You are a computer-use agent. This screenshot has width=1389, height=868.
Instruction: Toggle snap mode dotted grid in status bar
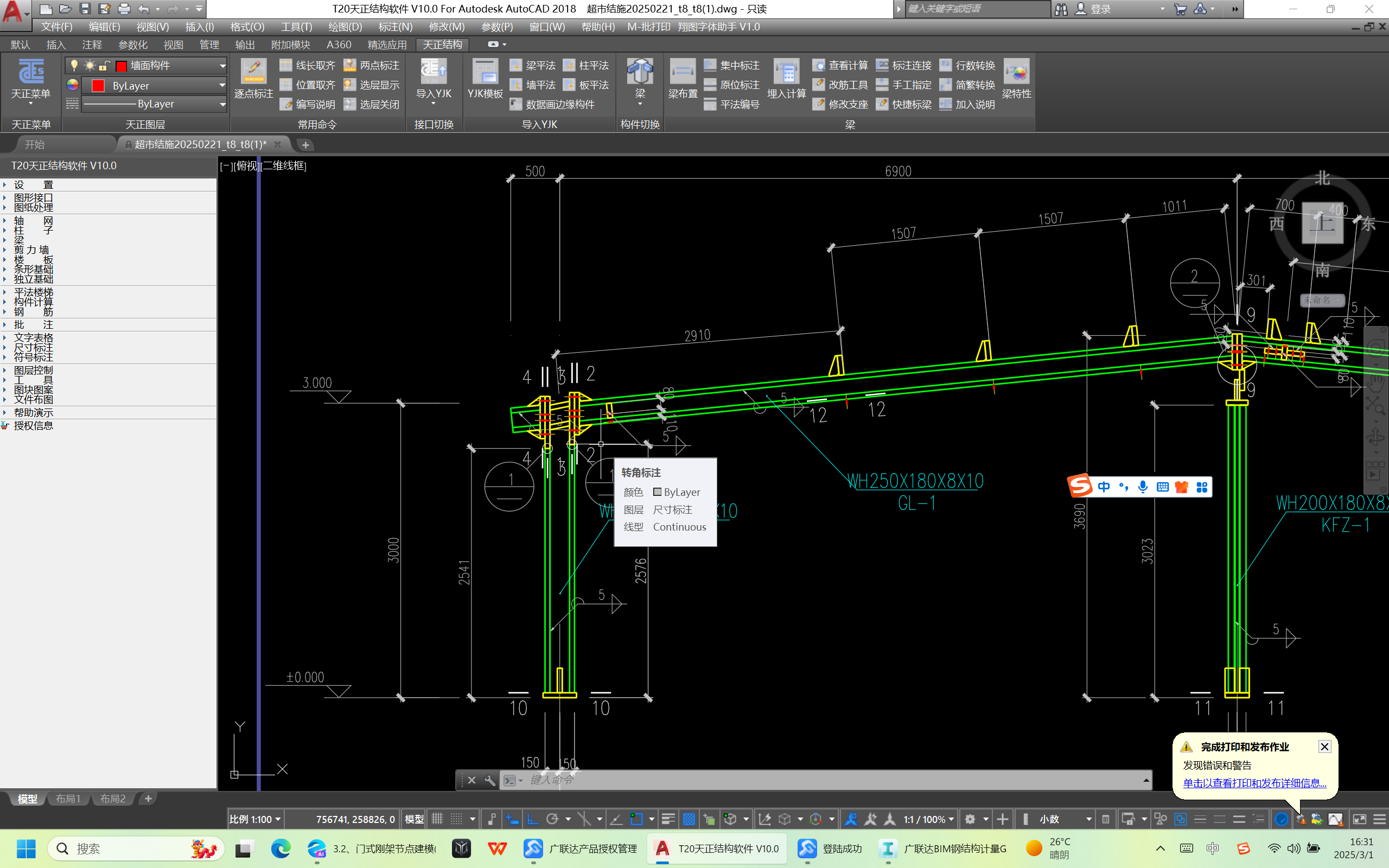[x=457, y=819]
